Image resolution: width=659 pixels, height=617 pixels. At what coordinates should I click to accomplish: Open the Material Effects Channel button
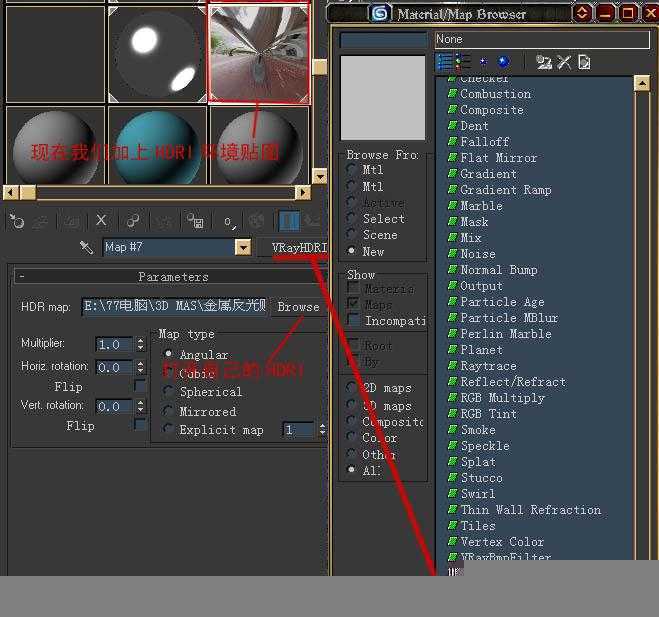[229, 221]
